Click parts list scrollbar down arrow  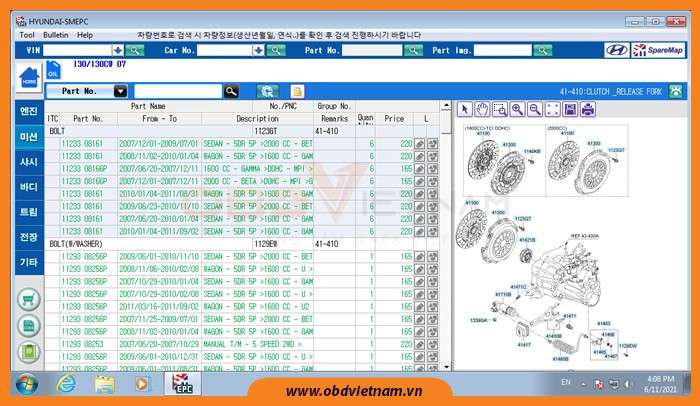click(x=446, y=366)
